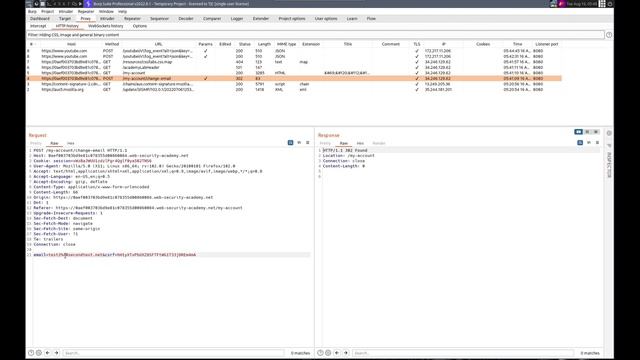This screenshot has height=360, width=640.
Task: Open the Window menu
Action: coord(106,11)
